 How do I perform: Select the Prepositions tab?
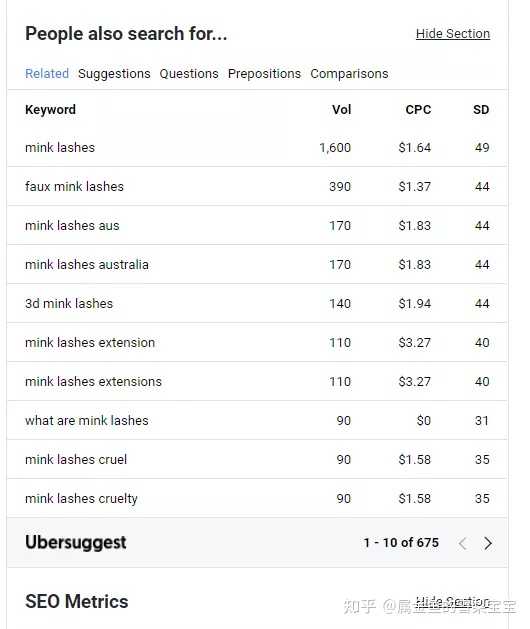(264, 73)
